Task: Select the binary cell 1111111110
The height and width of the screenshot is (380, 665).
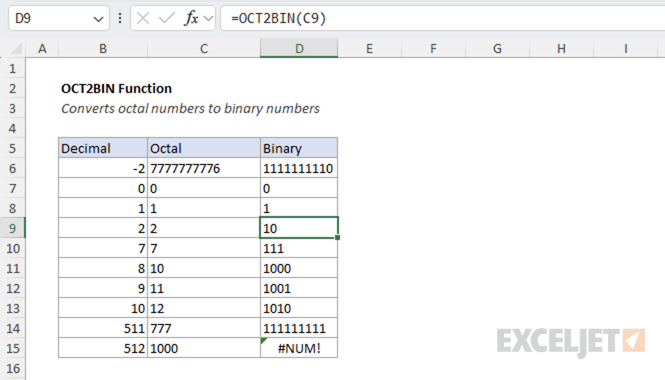Action: [x=299, y=168]
